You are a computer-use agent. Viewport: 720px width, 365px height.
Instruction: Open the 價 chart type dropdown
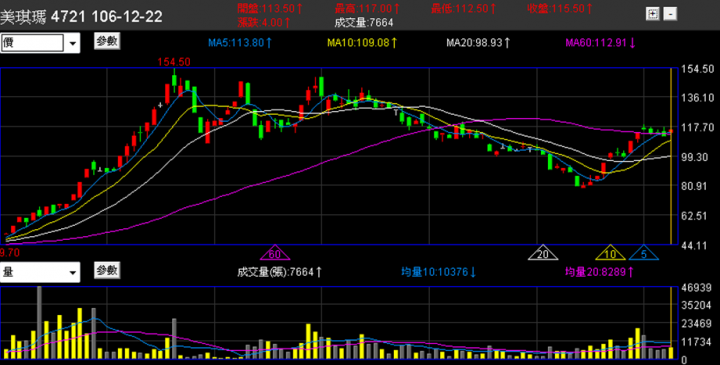click(x=40, y=43)
